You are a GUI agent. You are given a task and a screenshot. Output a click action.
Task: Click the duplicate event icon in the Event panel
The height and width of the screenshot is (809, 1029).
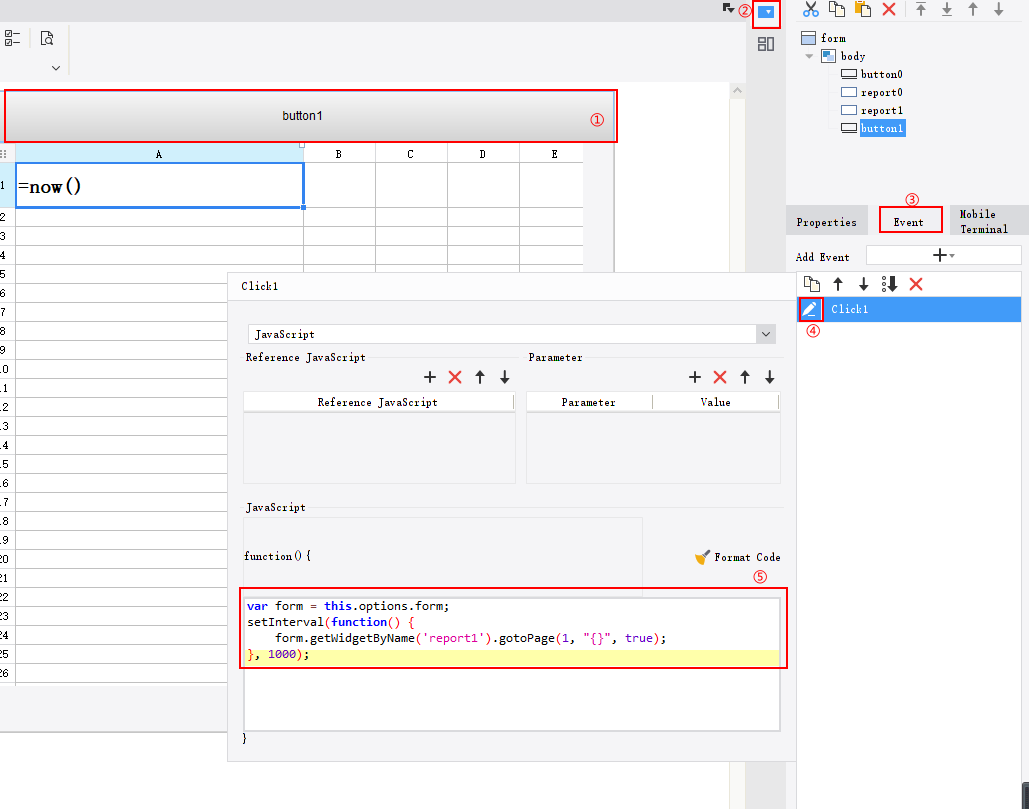tap(812, 284)
